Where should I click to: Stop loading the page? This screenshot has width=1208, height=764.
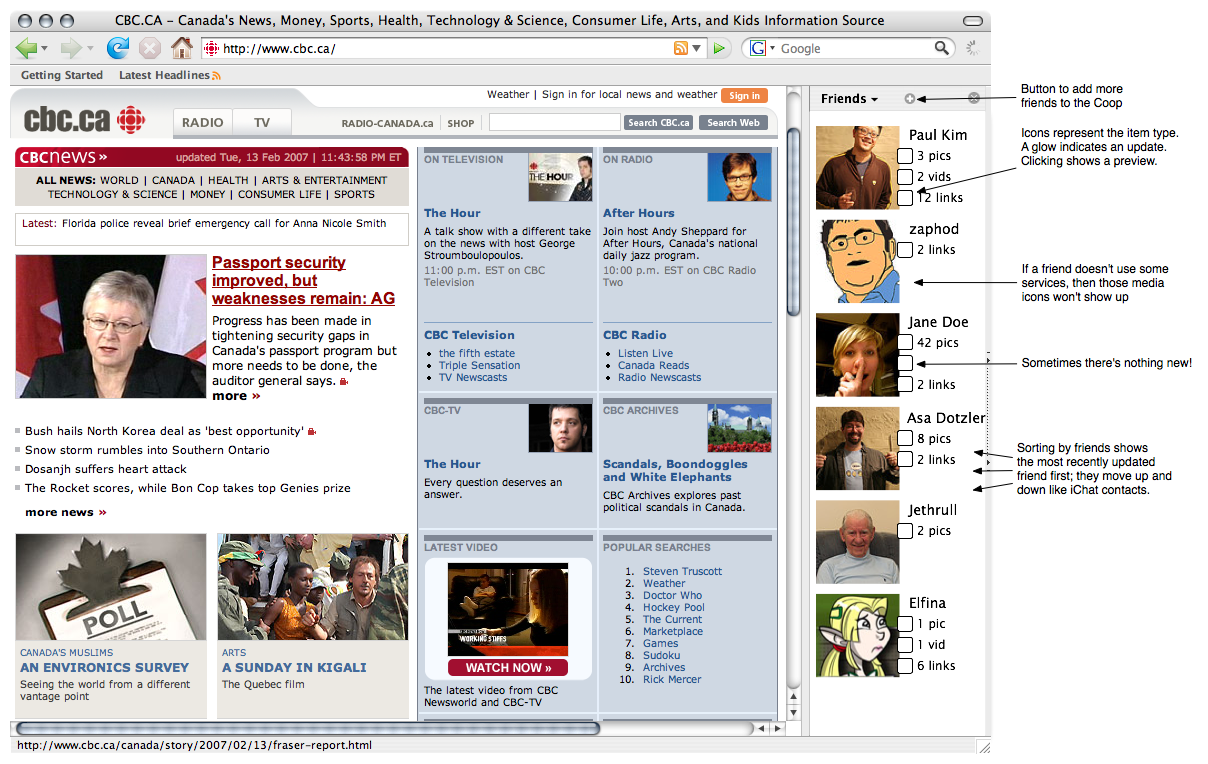click(x=150, y=47)
